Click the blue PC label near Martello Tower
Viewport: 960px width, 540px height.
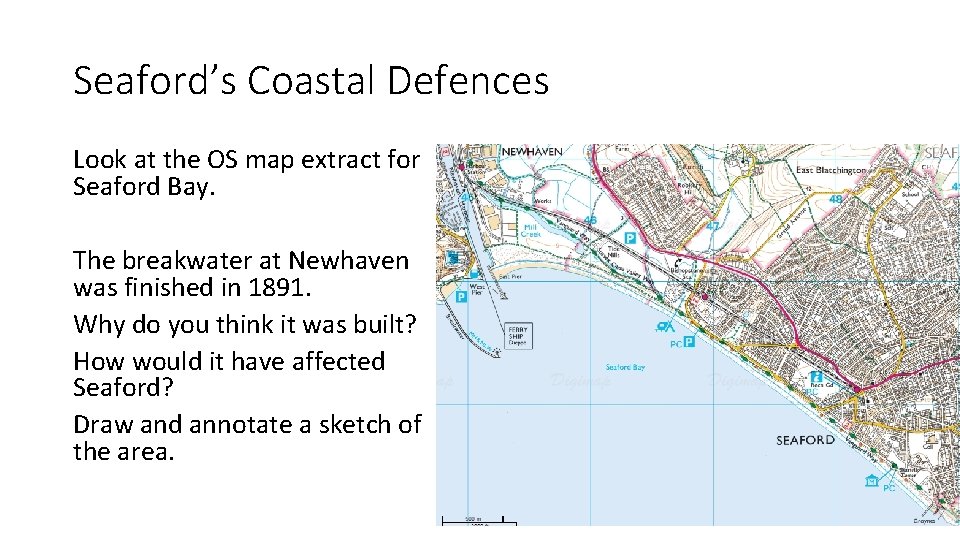click(889, 488)
